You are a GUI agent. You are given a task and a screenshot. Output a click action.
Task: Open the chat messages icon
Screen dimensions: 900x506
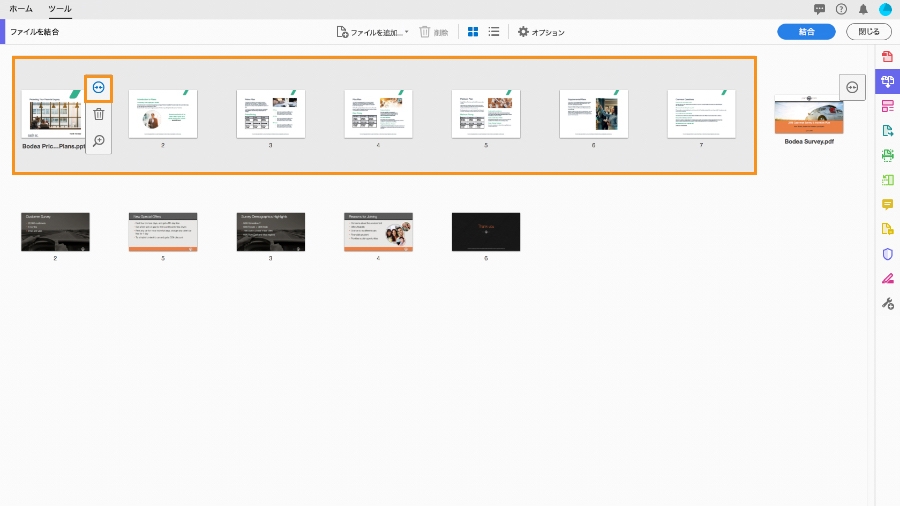[x=819, y=9]
